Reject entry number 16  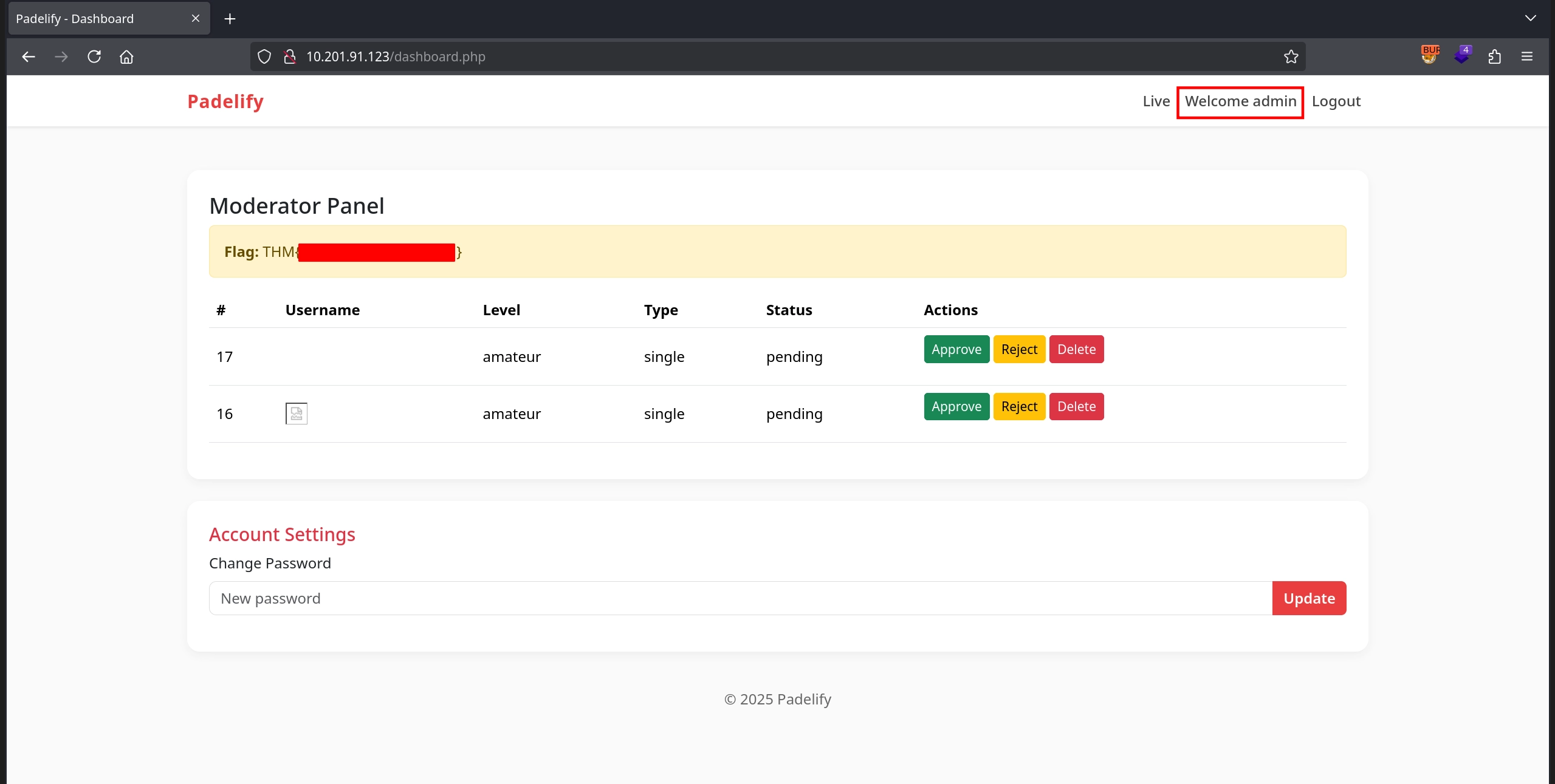point(1019,407)
